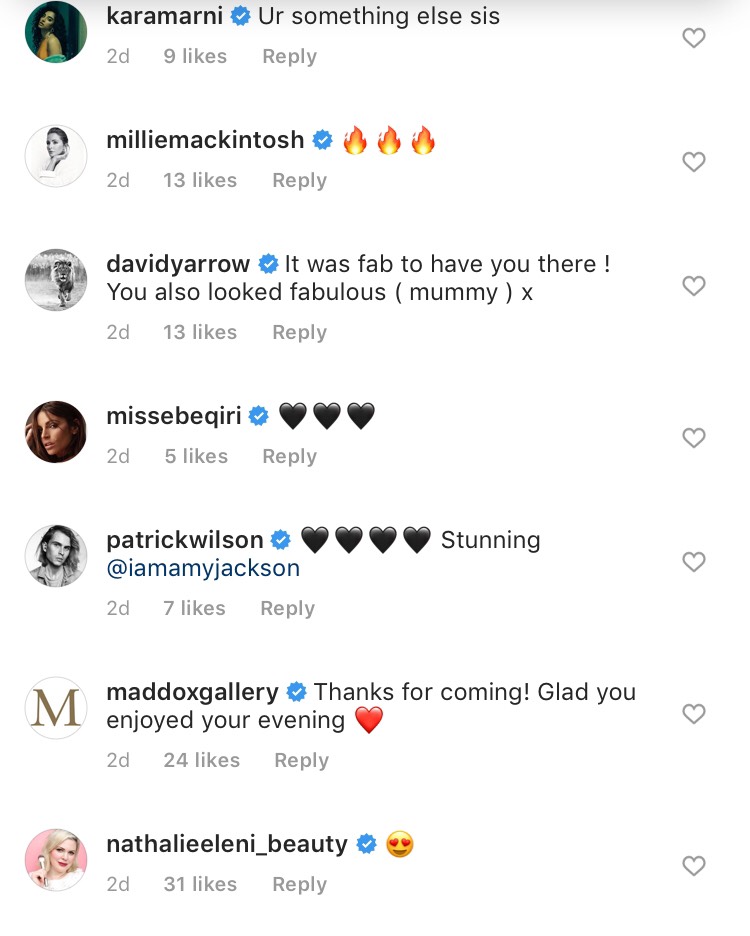
Task: Like karamarni's comment using the heart icon
Action: 694,38
